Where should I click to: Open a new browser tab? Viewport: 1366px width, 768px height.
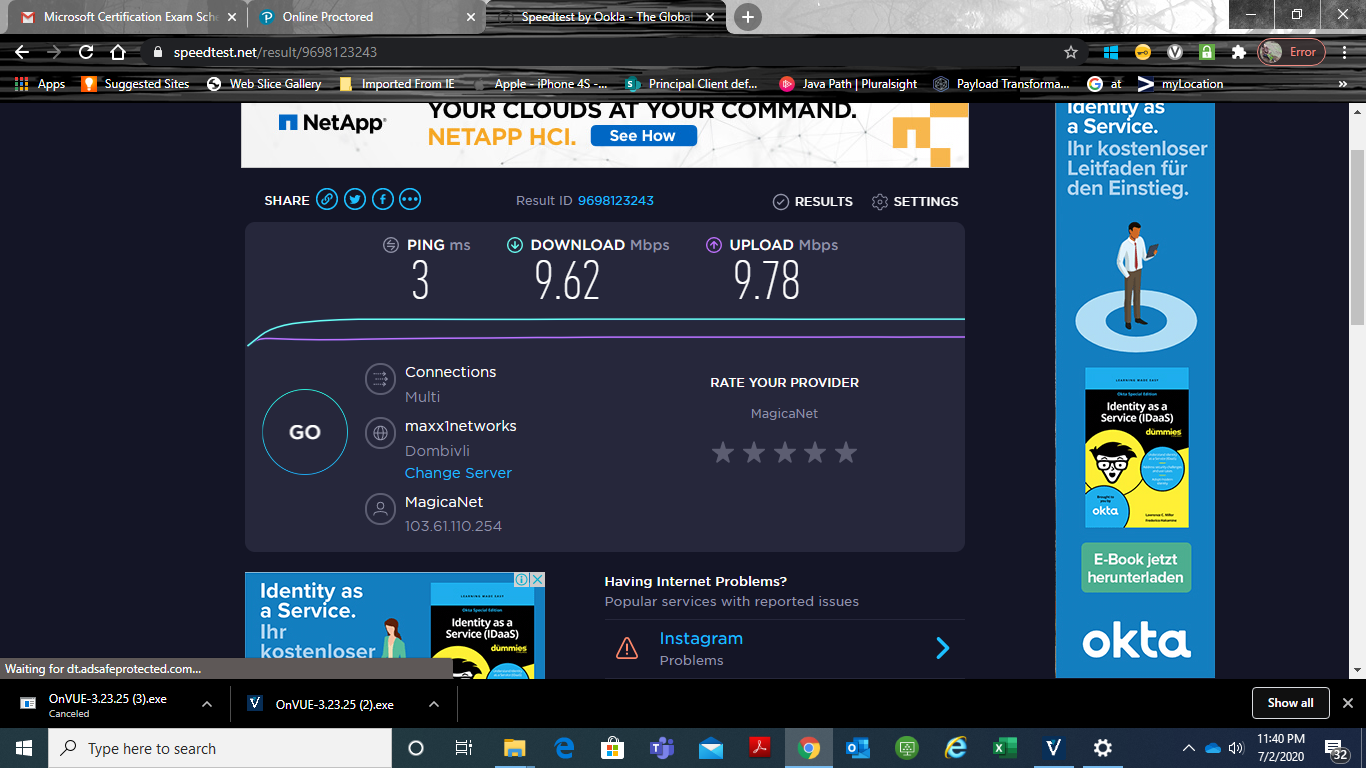pyautogui.click(x=747, y=17)
